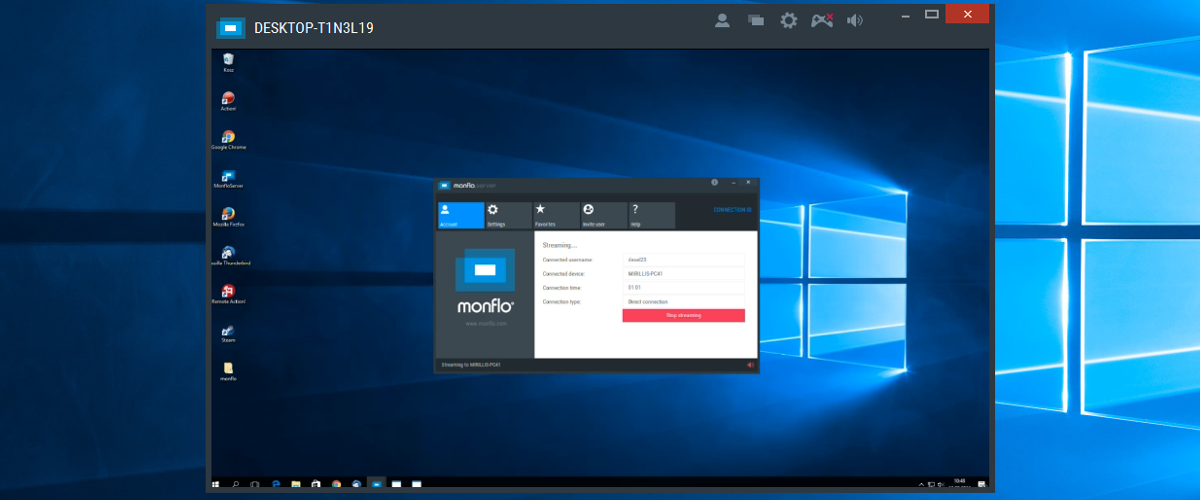The image size is (1200, 500).
Task: Maximize the DESKTOP-T1N3L19 client window
Action: (x=932, y=14)
